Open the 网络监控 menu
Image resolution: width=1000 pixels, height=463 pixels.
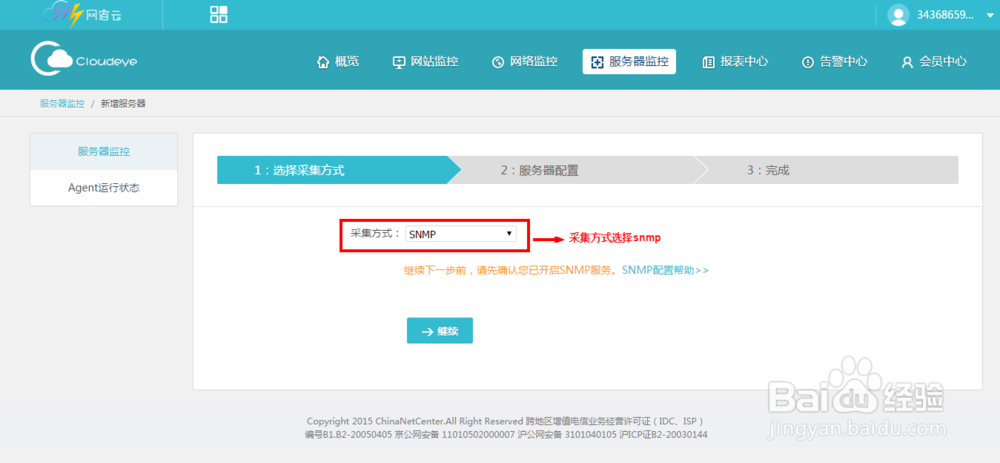[x=525, y=62]
